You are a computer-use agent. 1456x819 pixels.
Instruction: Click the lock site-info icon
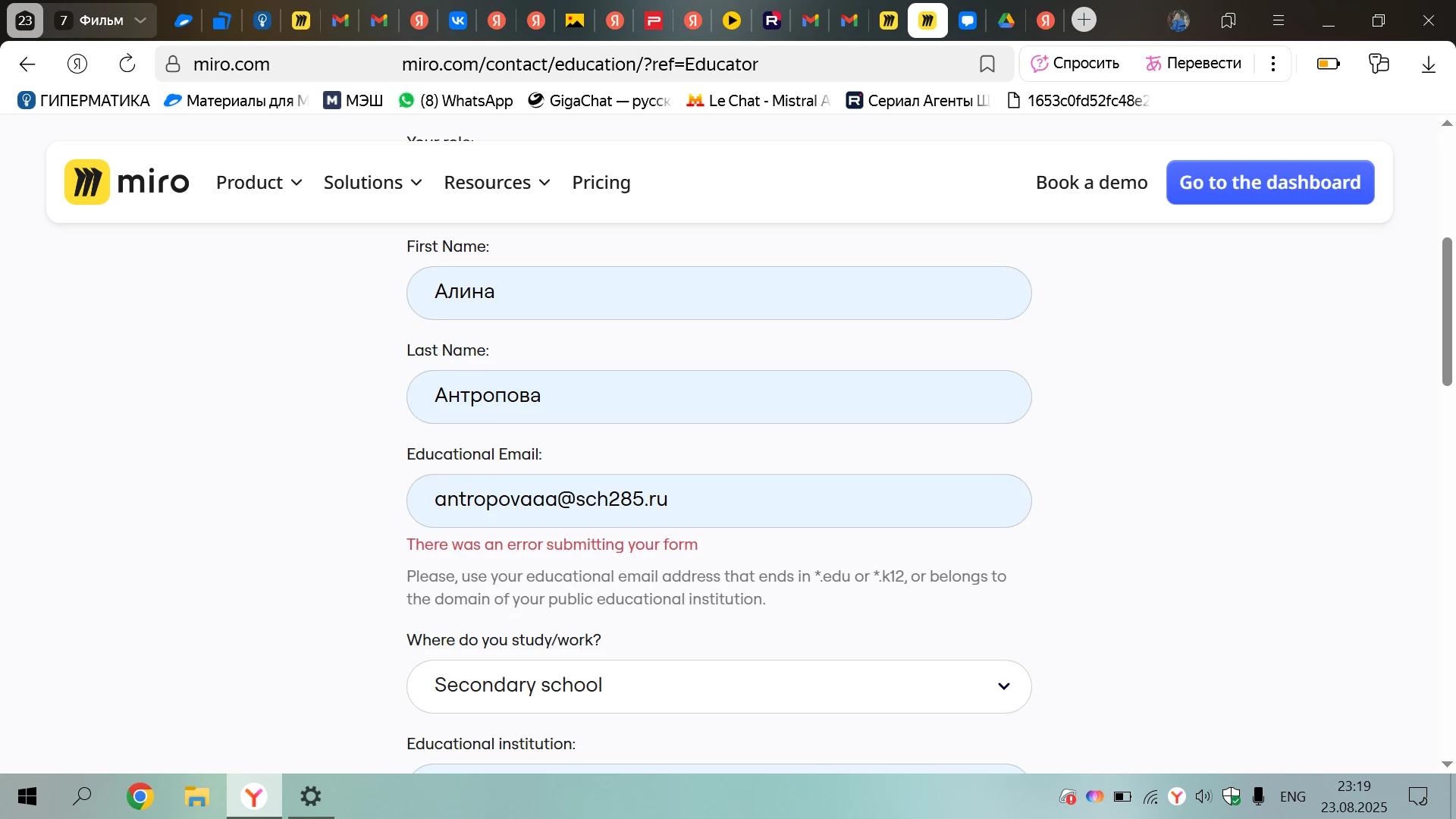pos(173,64)
